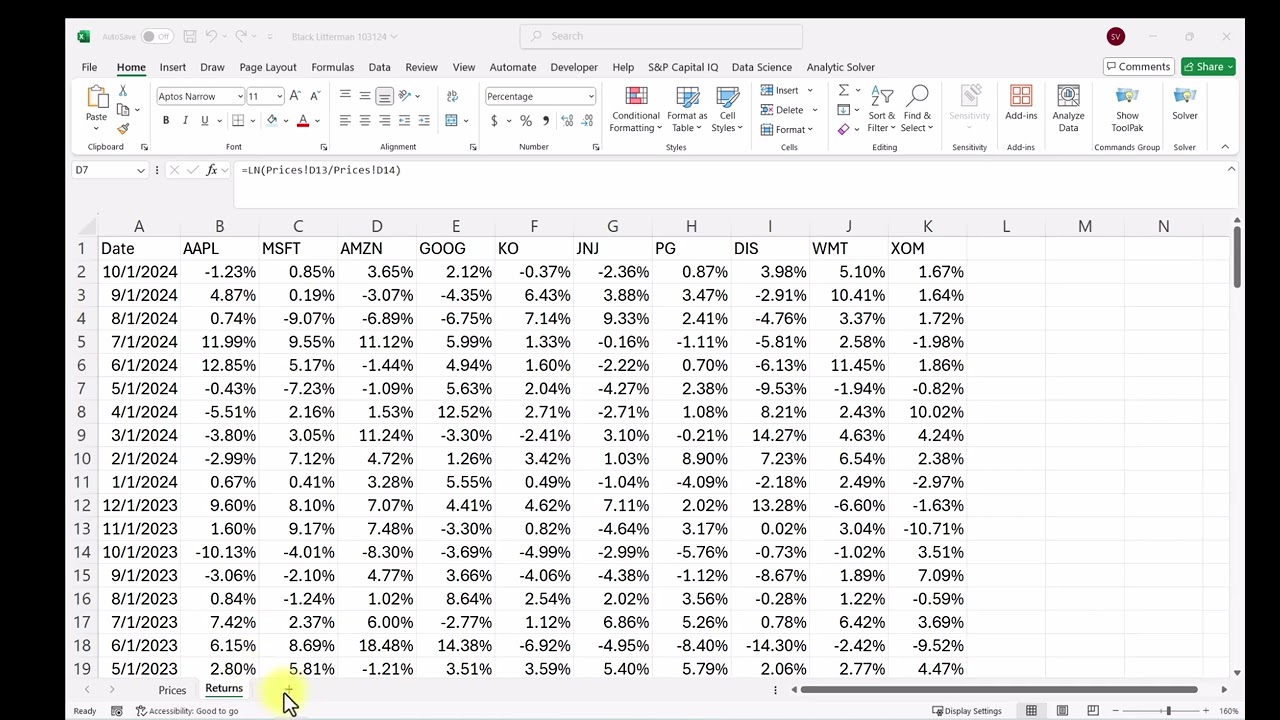
Task: Toggle the AutoSave switch
Action: [156, 36]
